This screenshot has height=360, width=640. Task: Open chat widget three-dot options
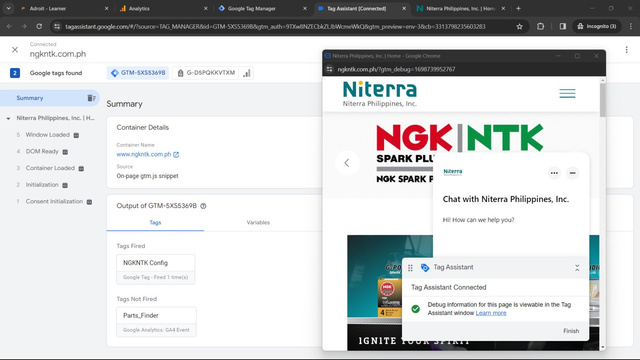point(554,173)
